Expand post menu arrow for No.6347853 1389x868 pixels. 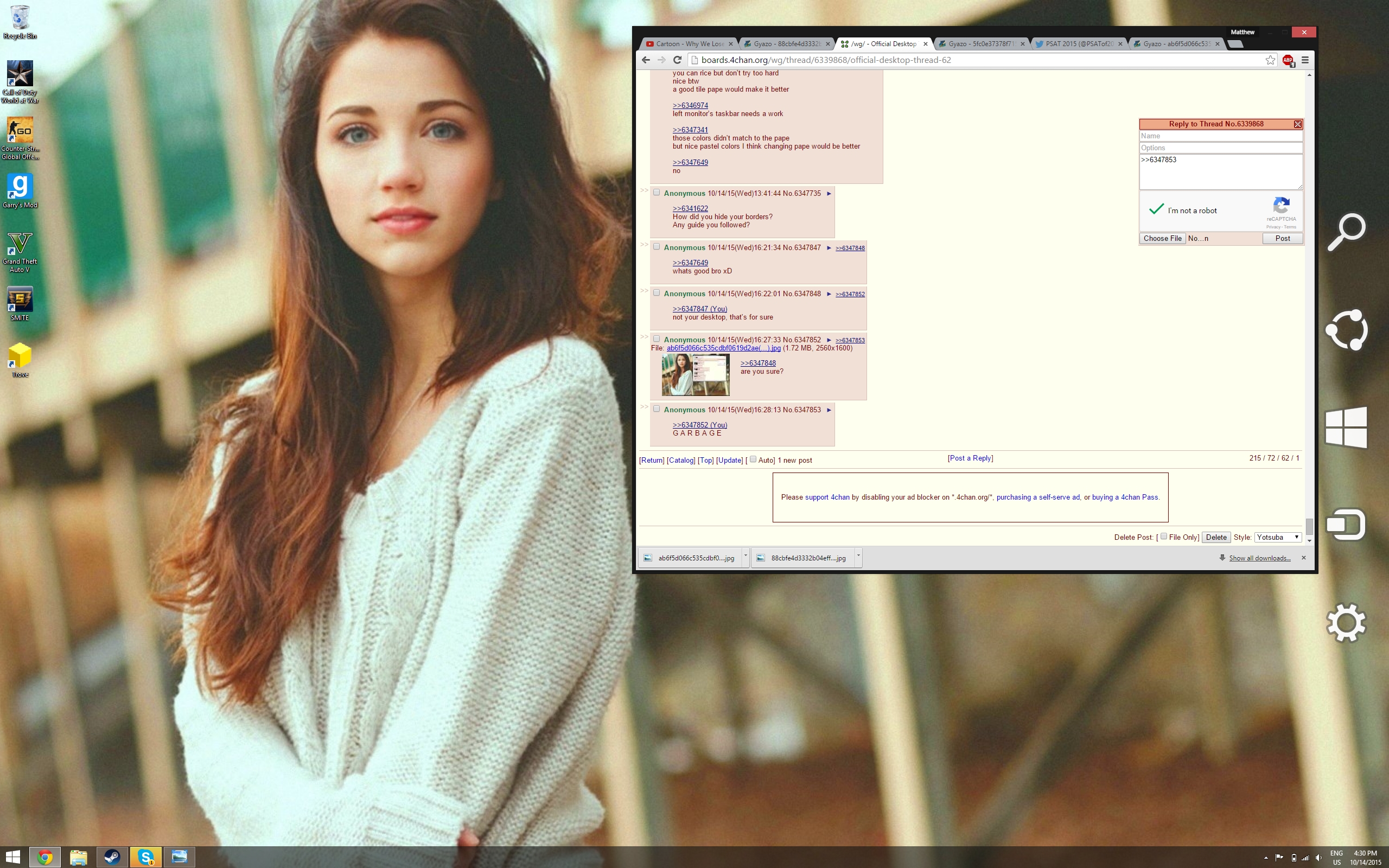coord(829,410)
